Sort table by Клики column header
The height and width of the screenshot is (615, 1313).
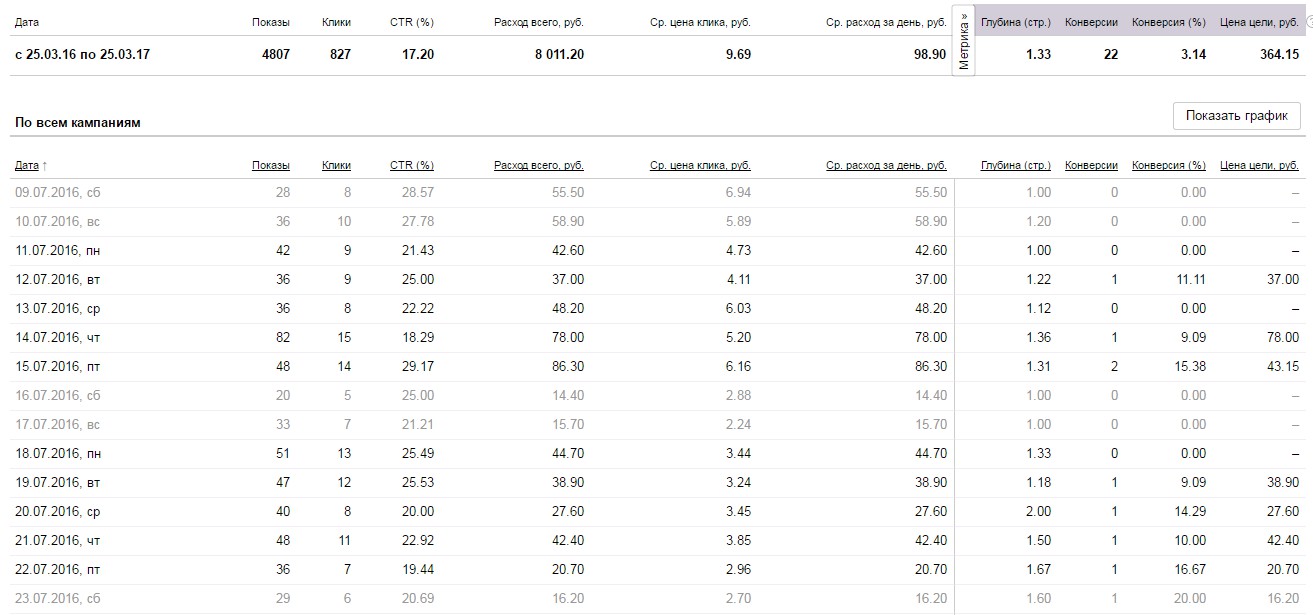click(336, 165)
